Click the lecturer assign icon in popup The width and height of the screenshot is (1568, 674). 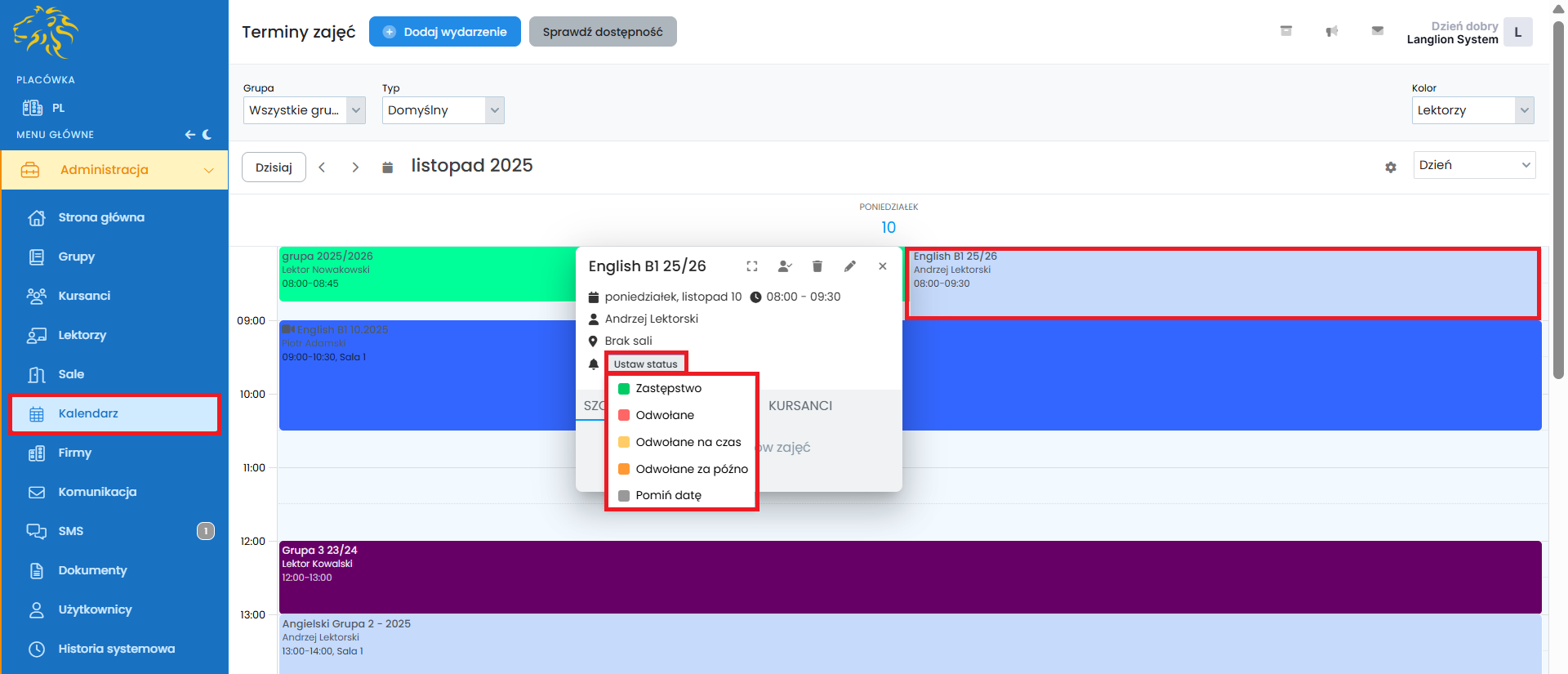click(x=785, y=266)
